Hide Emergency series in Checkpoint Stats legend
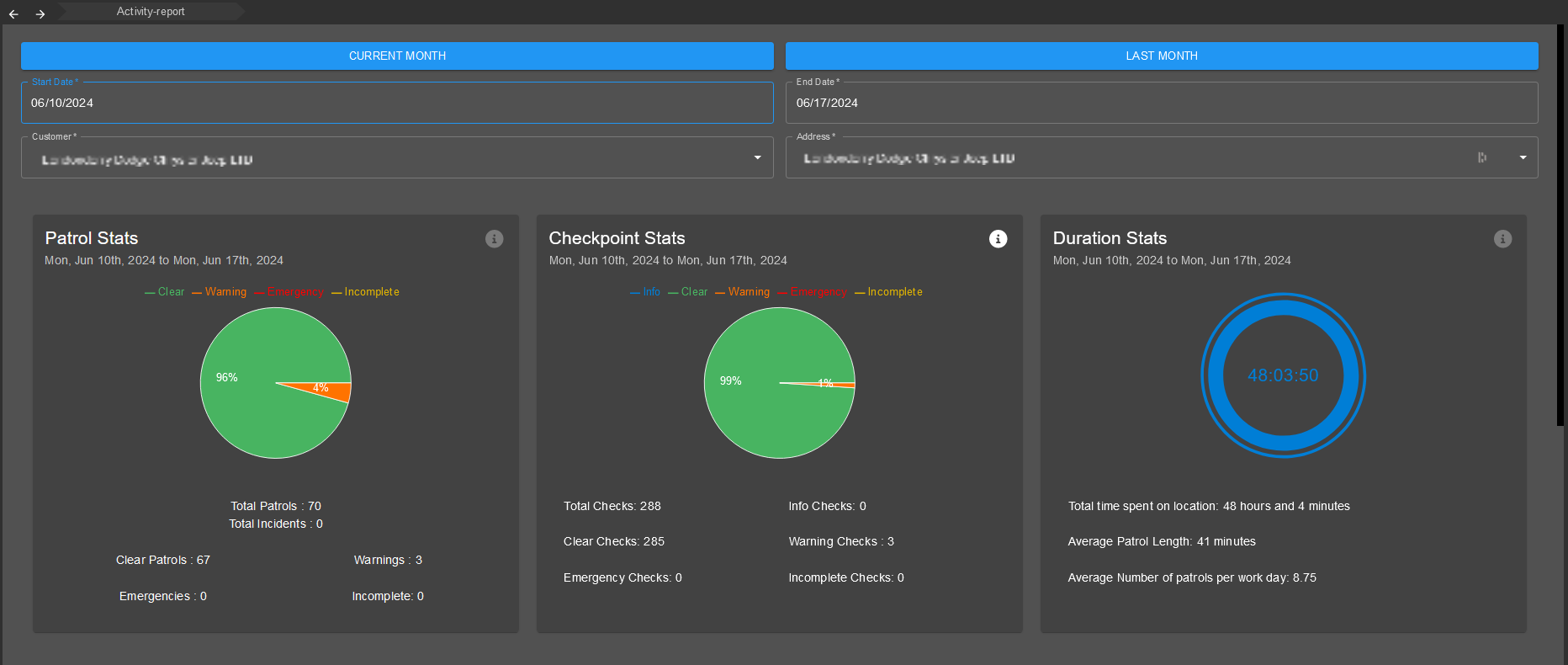This screenshot has height=665, width=1568. click(x=813, y=292)
